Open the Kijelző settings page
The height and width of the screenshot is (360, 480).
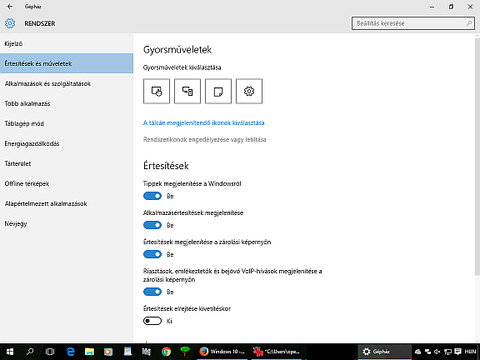pyautogui.click(x=67, y=44)
